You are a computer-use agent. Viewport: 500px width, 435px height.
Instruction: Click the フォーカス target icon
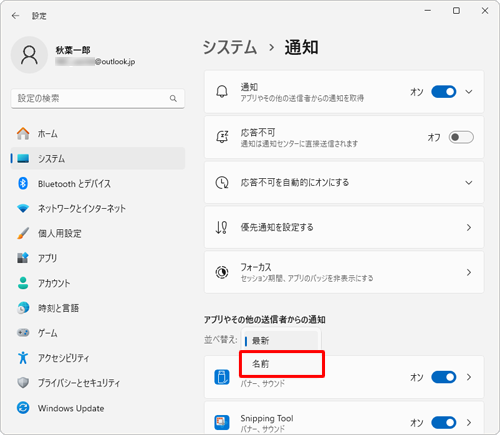[x=222, y=272]
